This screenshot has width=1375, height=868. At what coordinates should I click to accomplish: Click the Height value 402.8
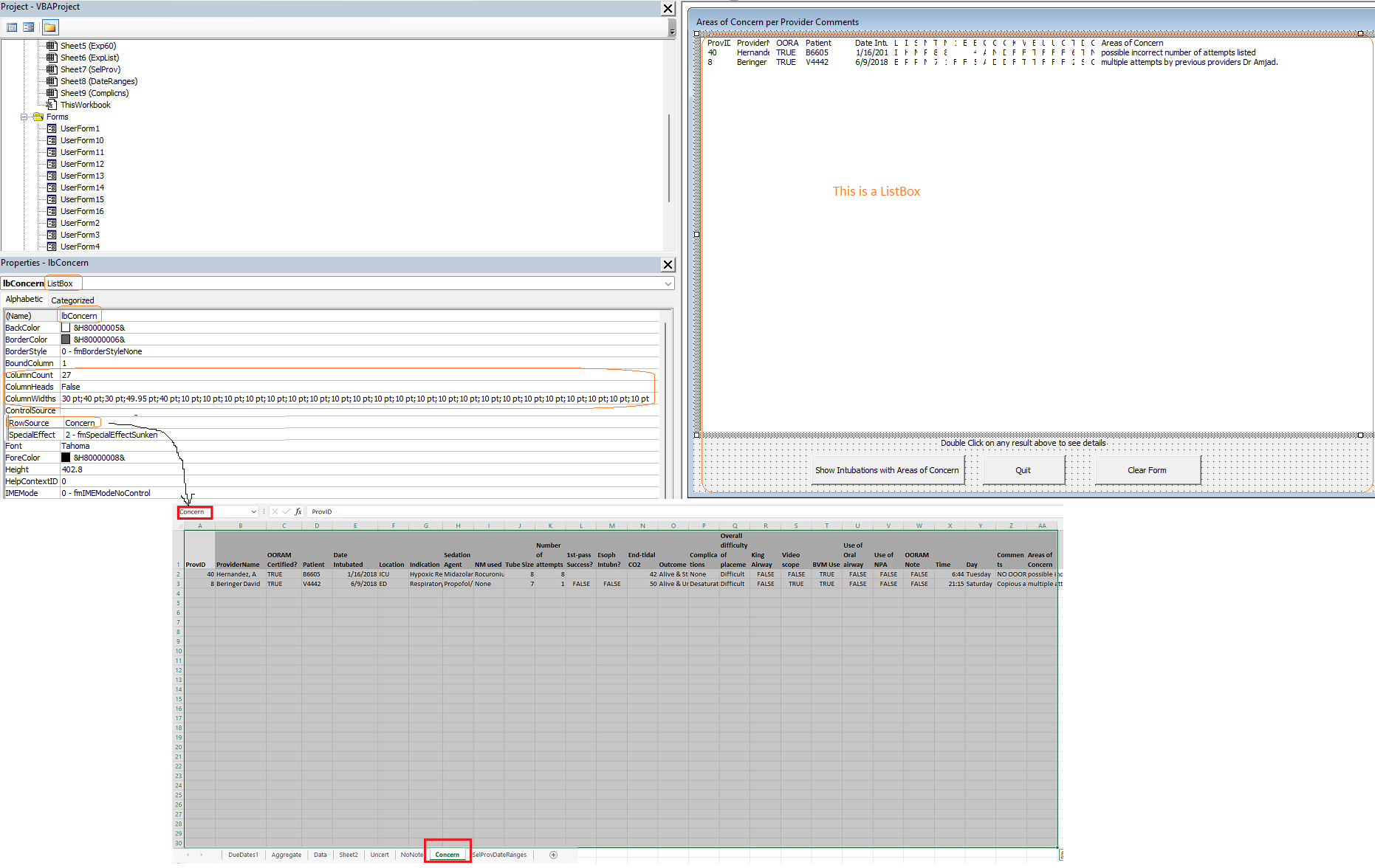(x=72, y=469)
